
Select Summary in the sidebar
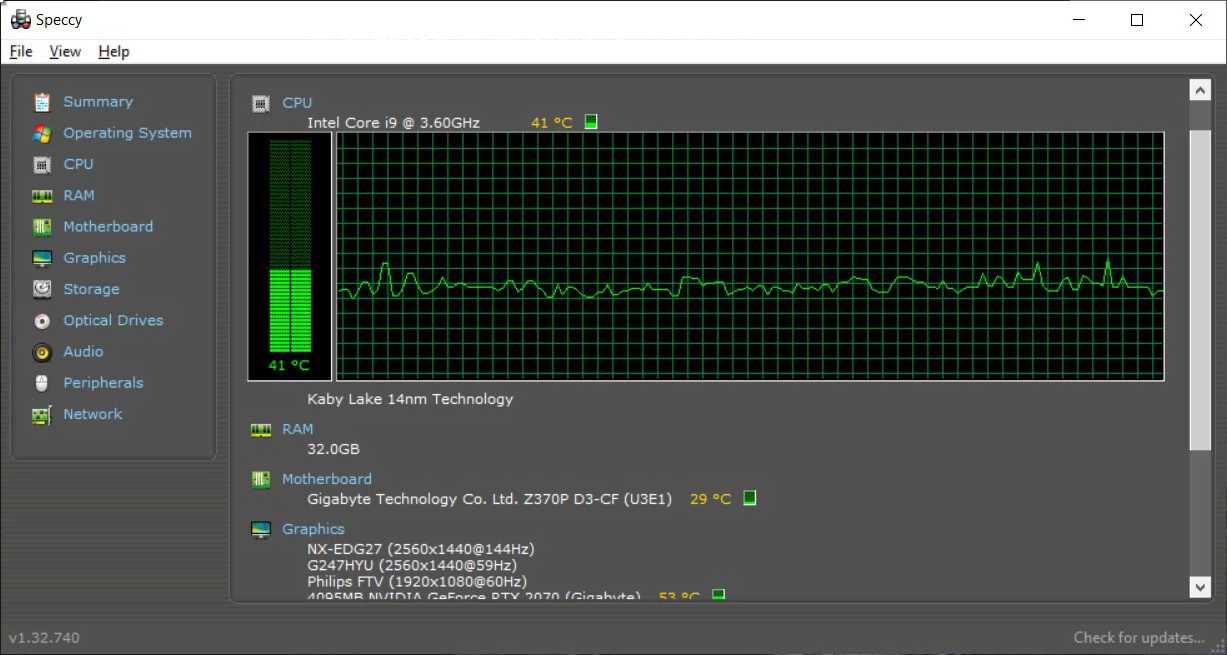tap(98, 102)
